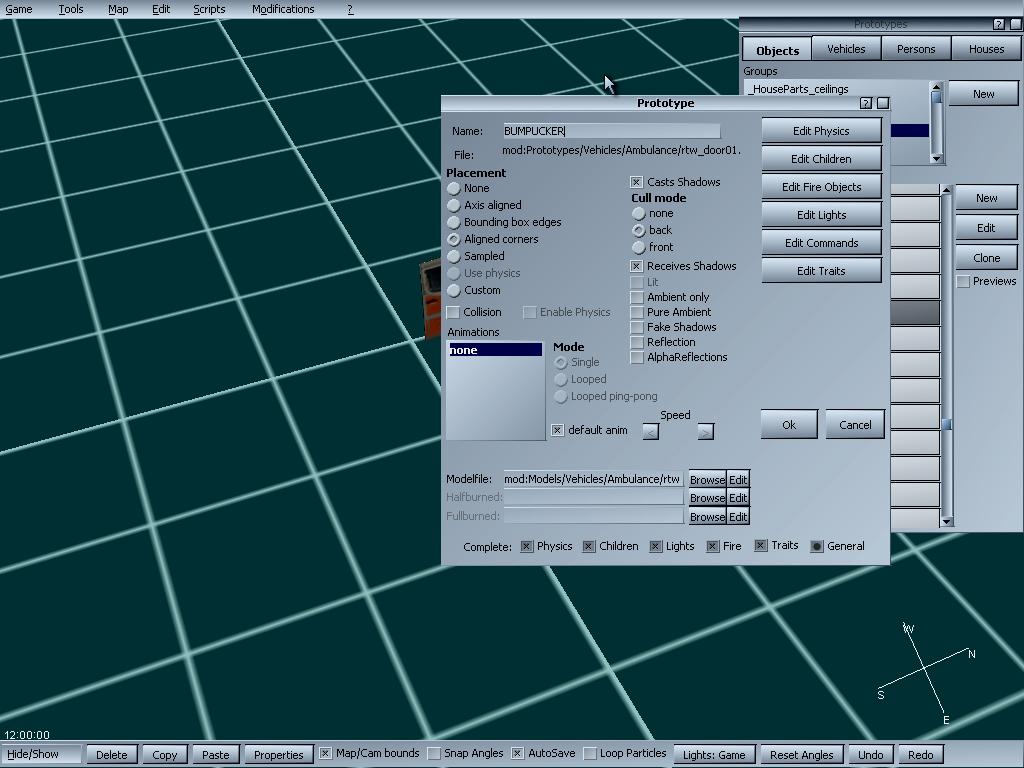Switch to the Vehicles tab
1024x768 pixels.
coord(846,49)
